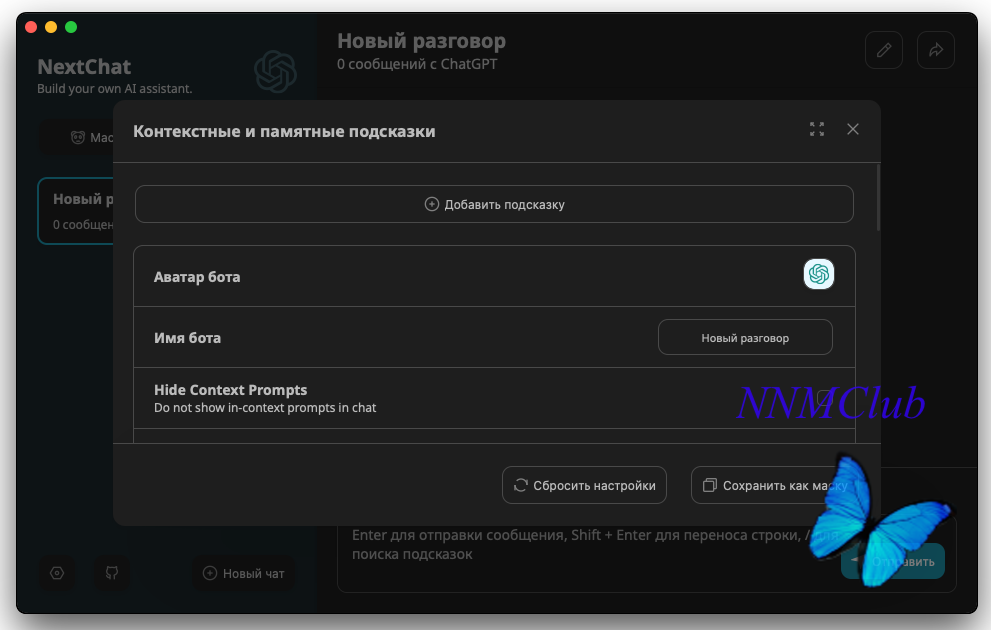Toggle fullscreen for the prompts dialog
The height and width of the screenshot is (630, 991).
point(817,129)
